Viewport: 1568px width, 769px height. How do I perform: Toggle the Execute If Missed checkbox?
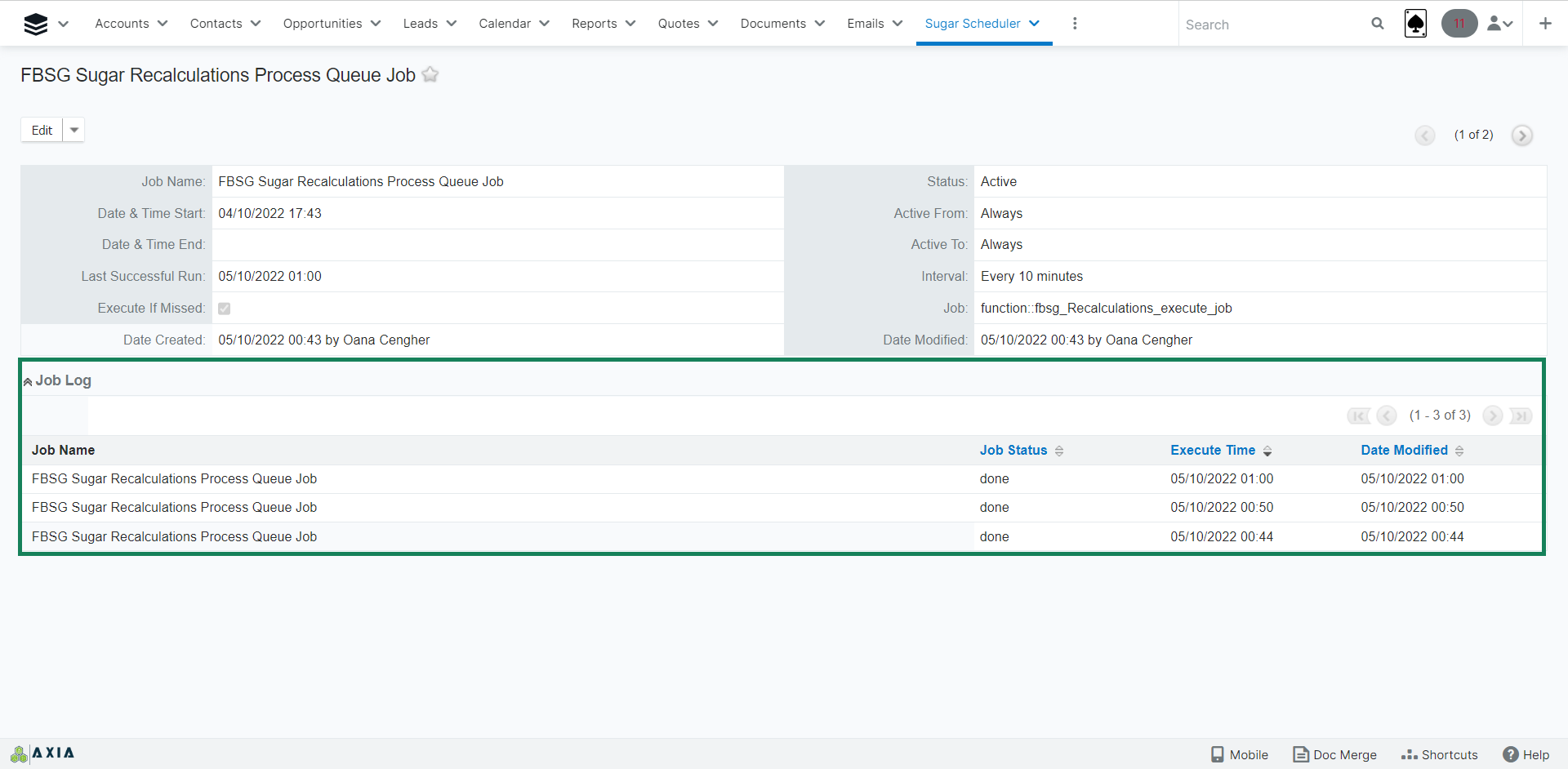pyautogui.click(x=225, y=309)
